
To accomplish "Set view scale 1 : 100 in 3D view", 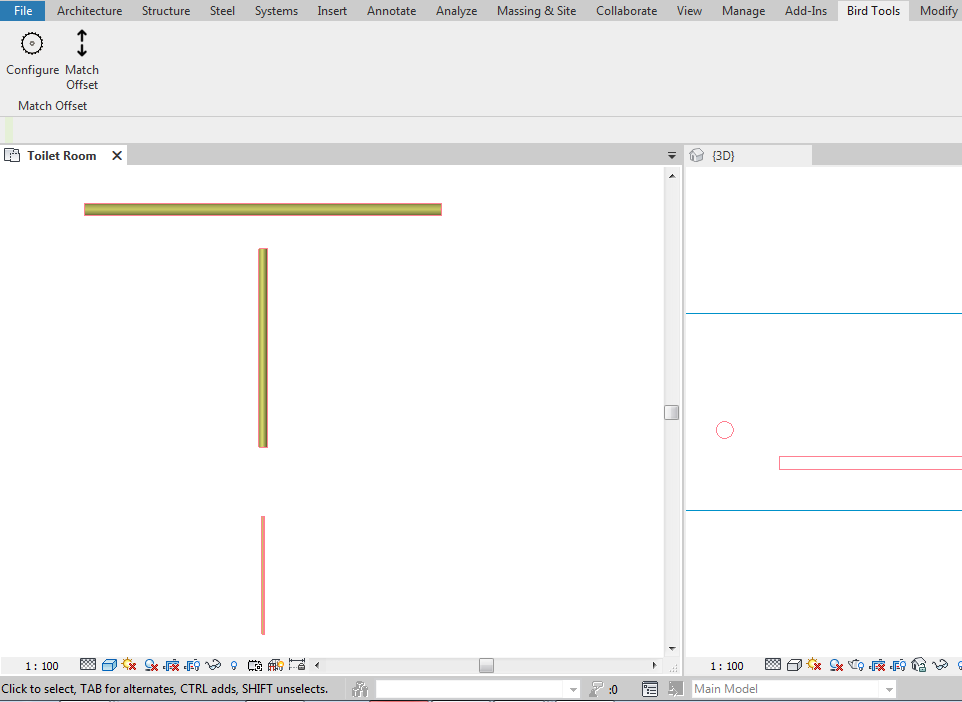I will 727,666.
